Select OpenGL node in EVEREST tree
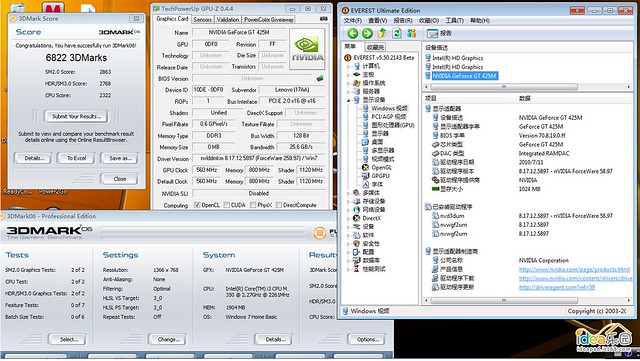This screenshot has width=640, height=361. (381, 167)
